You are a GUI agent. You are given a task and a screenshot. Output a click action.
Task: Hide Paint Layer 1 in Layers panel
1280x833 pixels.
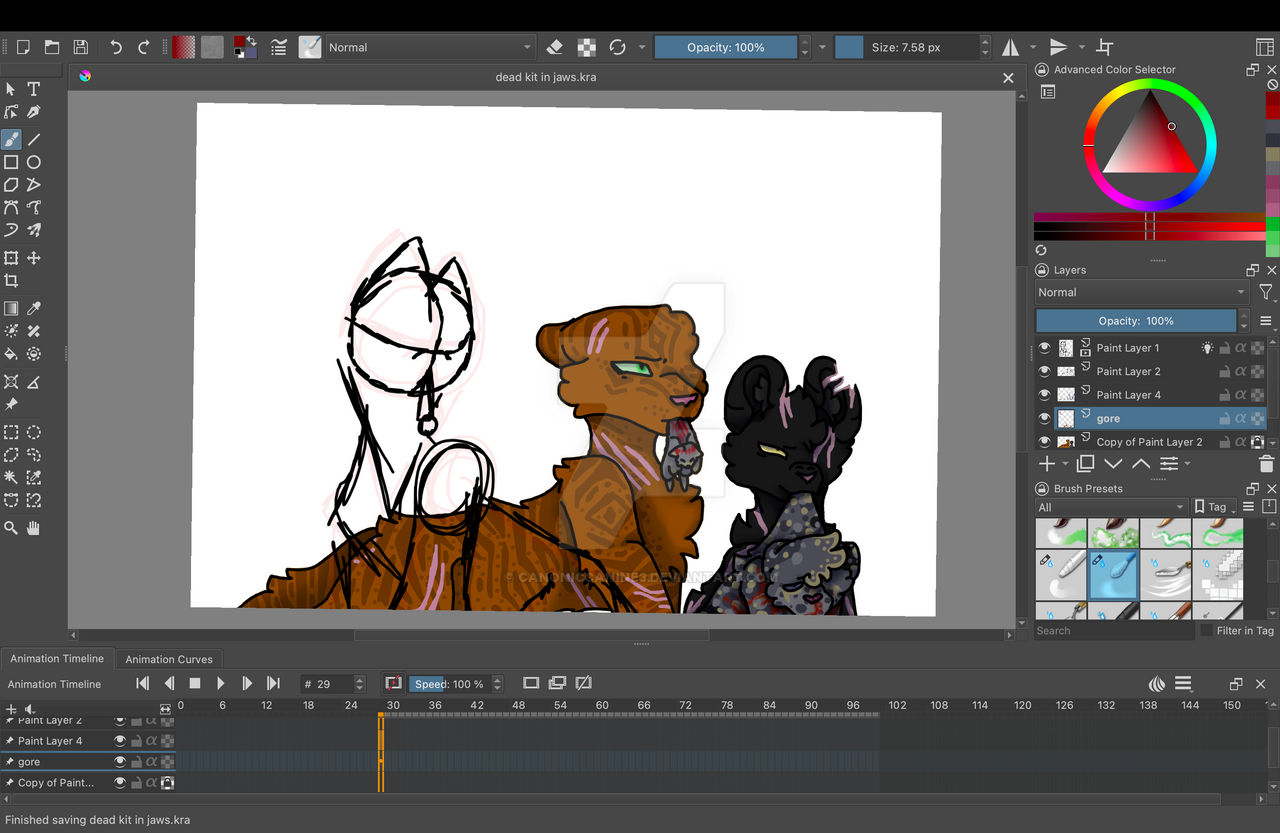pyautogui.click(x=1045, y=348)
